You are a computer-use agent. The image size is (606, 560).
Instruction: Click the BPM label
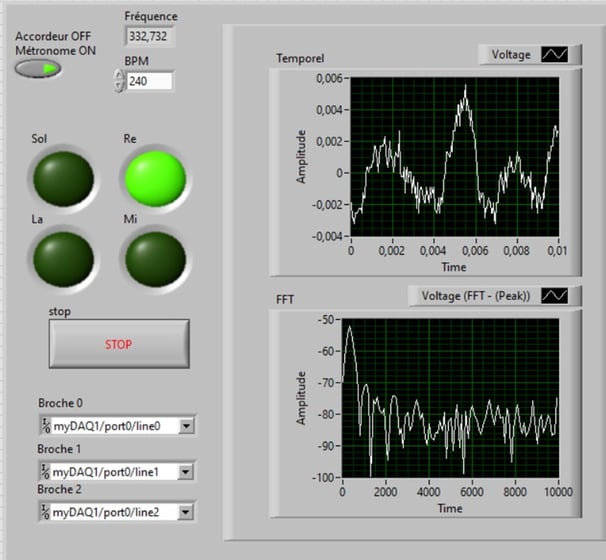click(136, 61)
